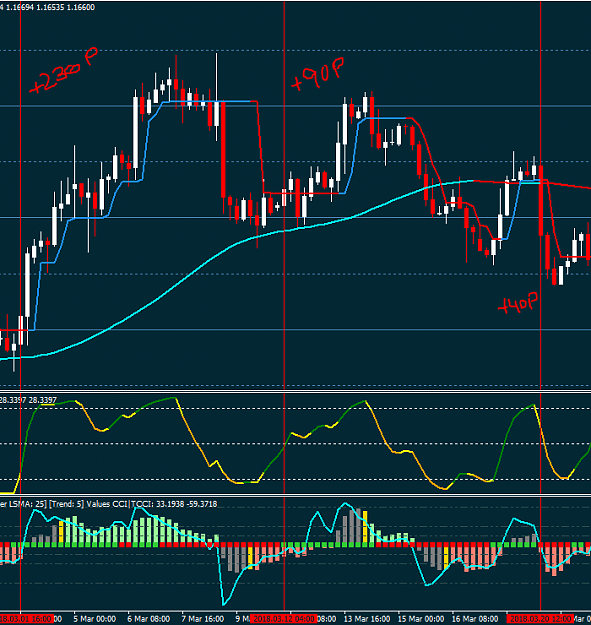
Task: Click the 2018.03.12 04:00 red date label
Action: [284, 619]
